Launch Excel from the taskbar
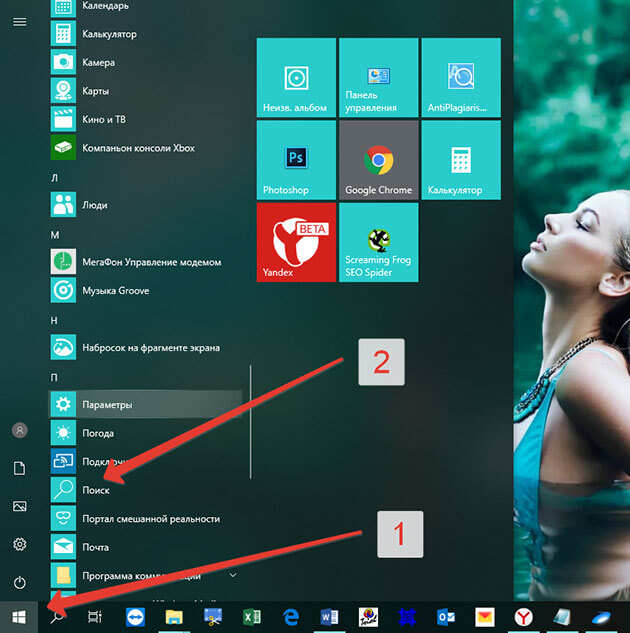This screenshot has width=630, height=633. tap(252, 617)
